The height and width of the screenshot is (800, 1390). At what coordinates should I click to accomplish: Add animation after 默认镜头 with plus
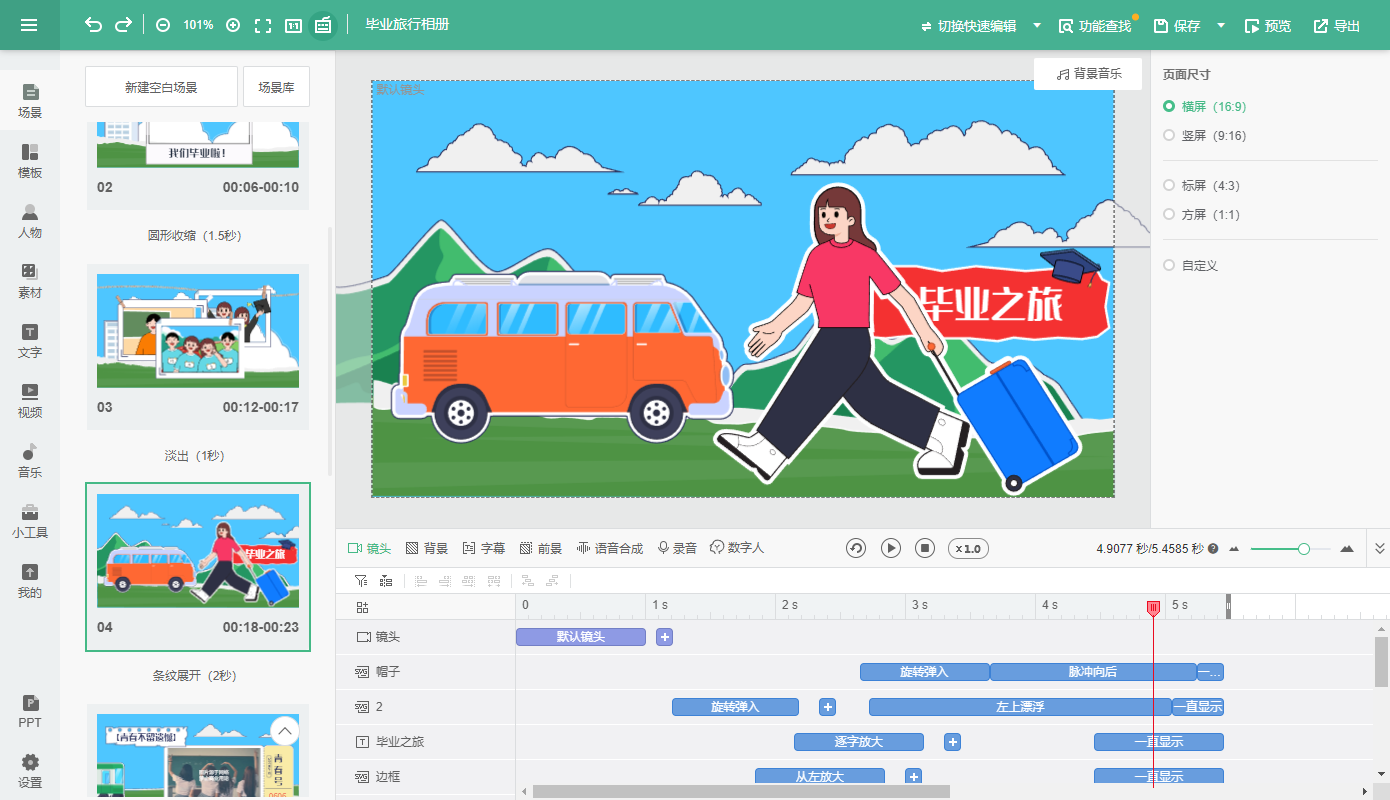(664, 637)
